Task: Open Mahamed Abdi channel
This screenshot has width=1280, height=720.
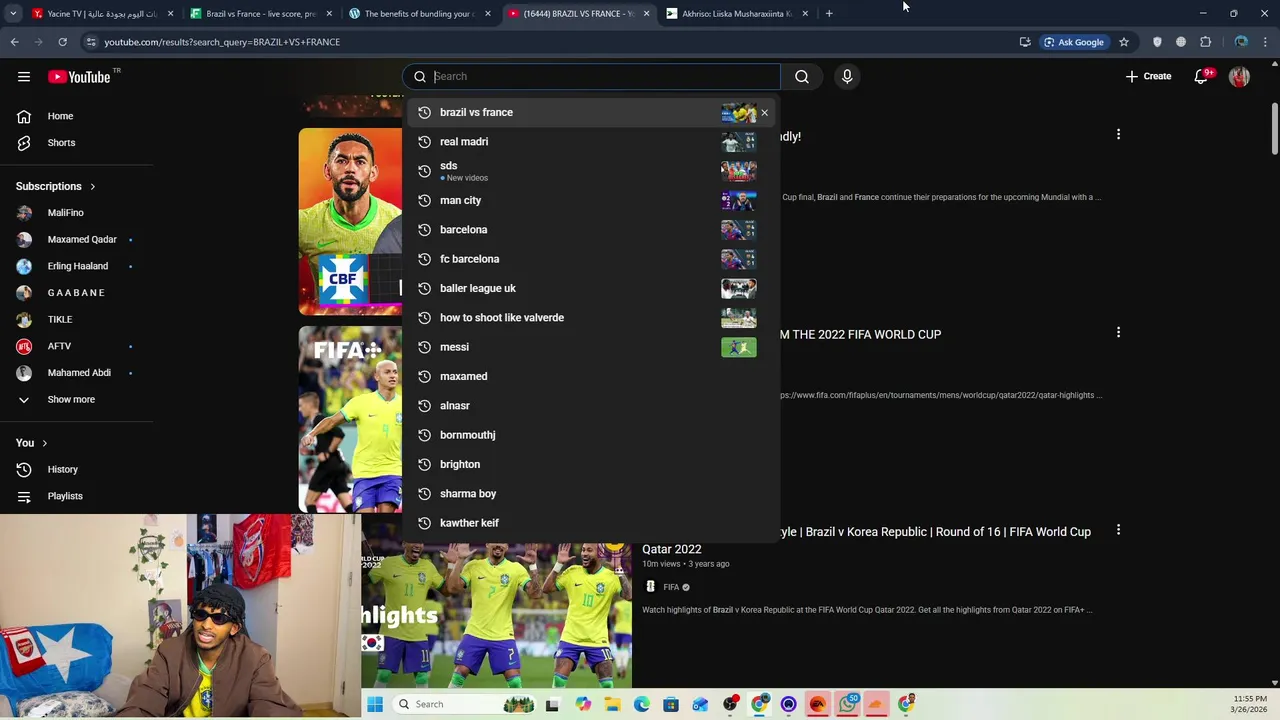Action: coord(78,373)
